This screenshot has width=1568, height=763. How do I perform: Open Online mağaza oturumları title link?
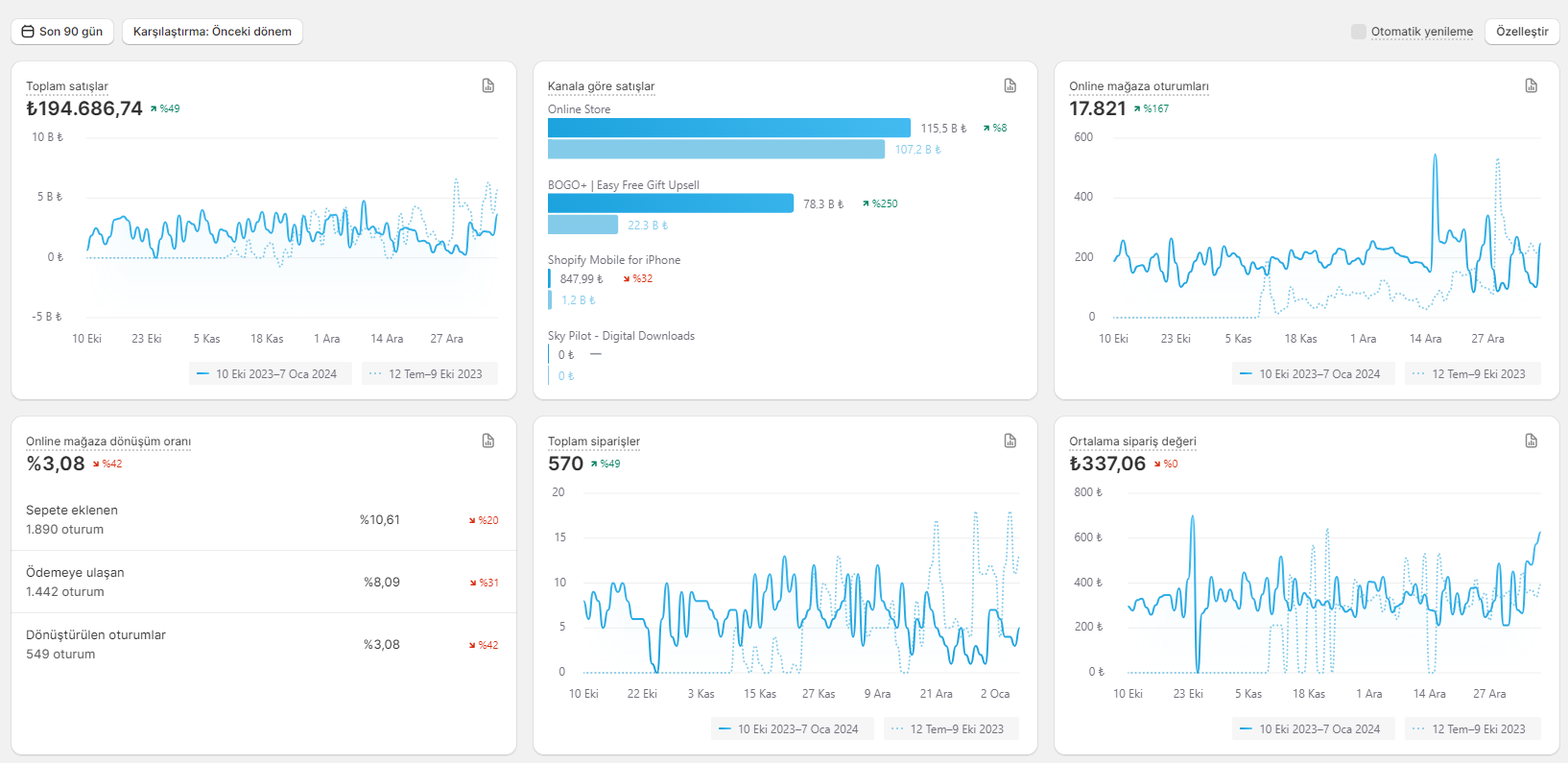pyautogui.click(x=1139, y=86)
